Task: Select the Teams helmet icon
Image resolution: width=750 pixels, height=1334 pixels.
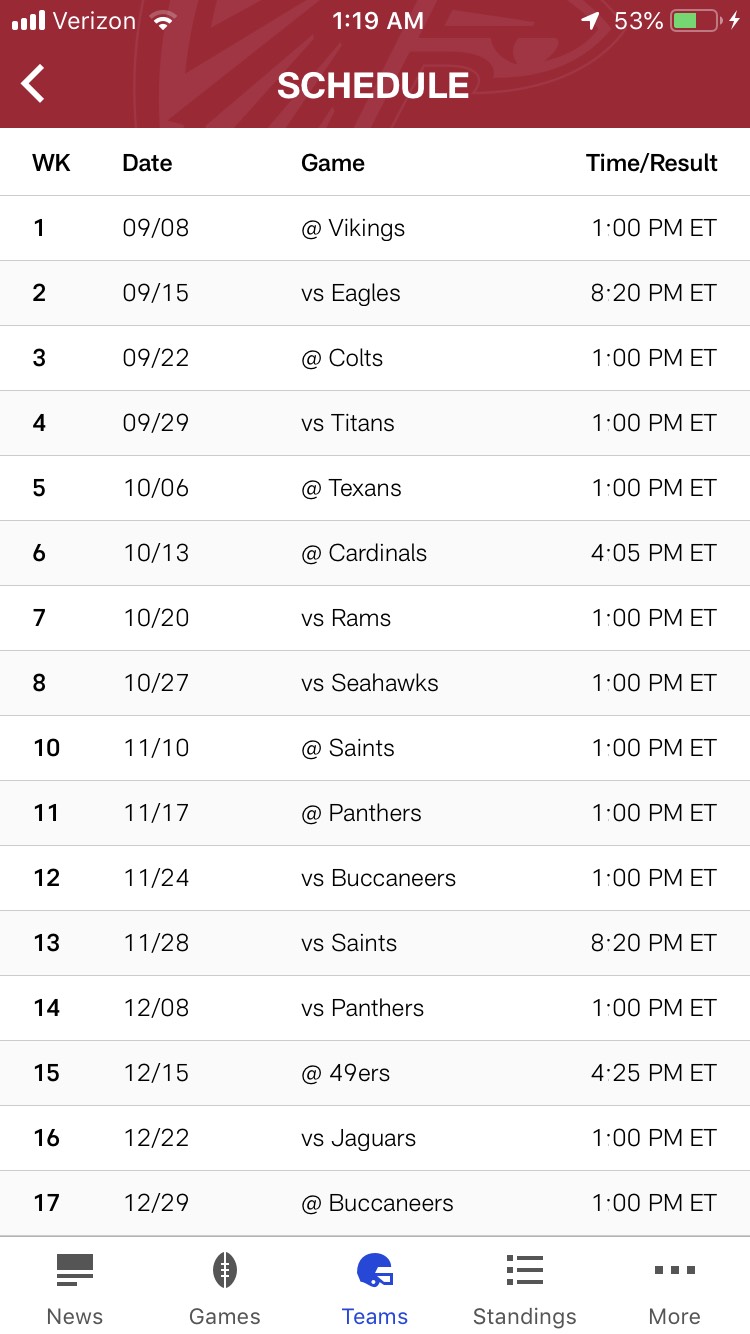Action: pyautogui.click(x=375, y=1270)
